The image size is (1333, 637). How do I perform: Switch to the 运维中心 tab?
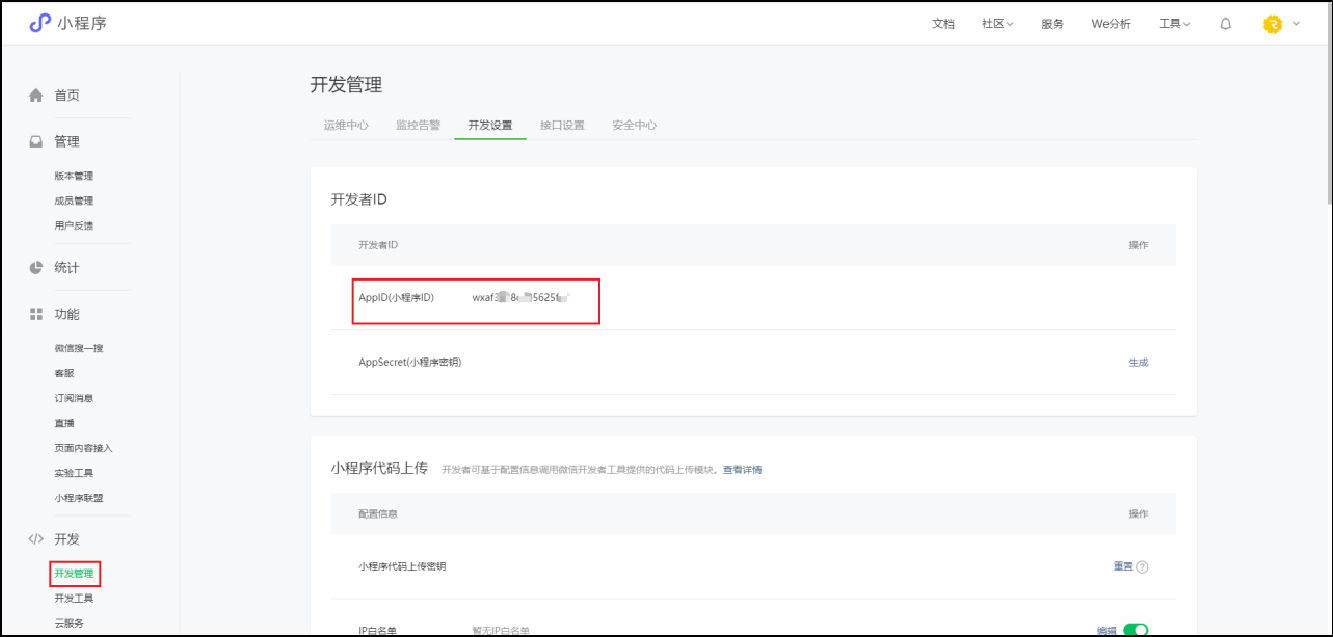(x=346, y=125)
